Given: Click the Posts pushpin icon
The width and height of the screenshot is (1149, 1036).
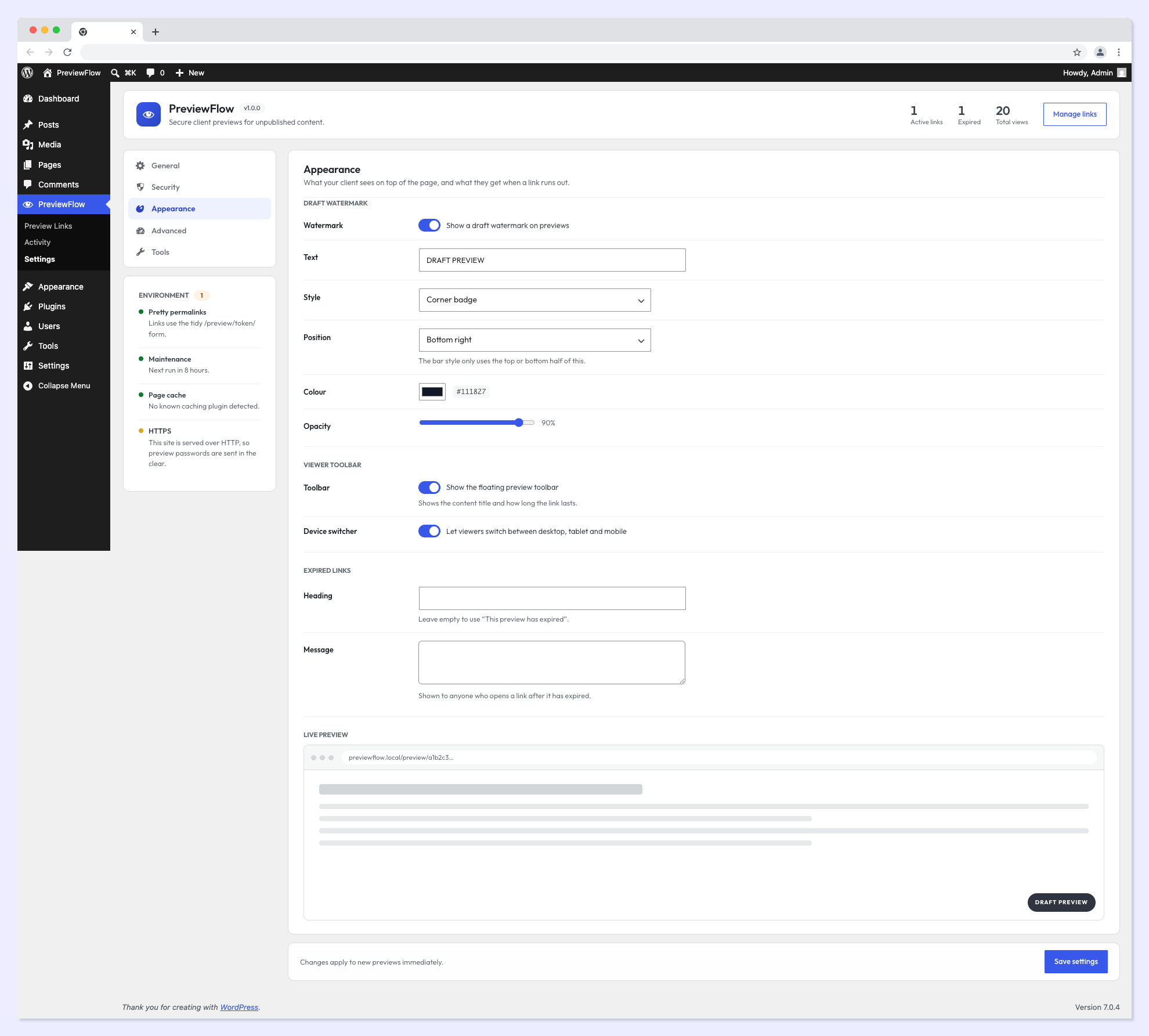Looking at the screenshot, I should (x=28, y=125).
